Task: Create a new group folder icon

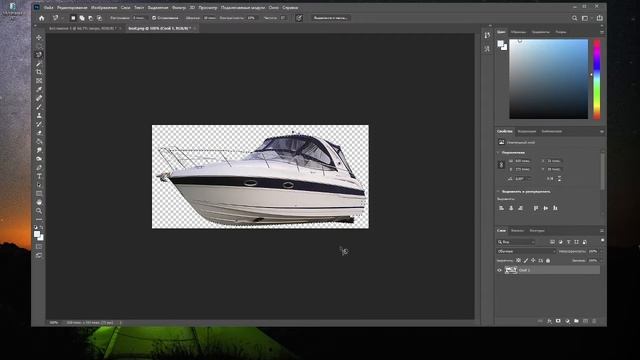Action: (576, 321)
